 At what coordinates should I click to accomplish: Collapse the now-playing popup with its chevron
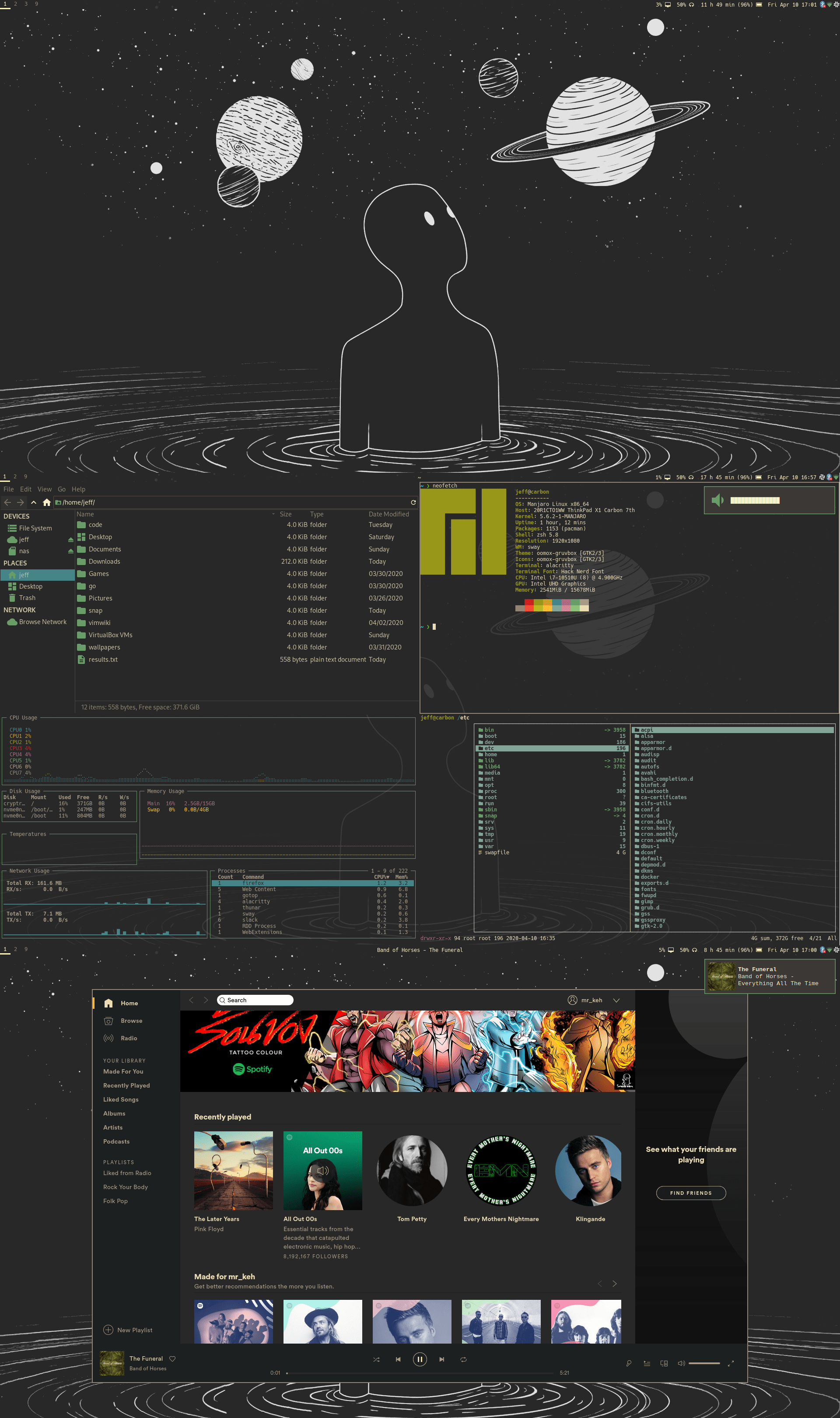pyautogui.click(x=617, y=1000)
